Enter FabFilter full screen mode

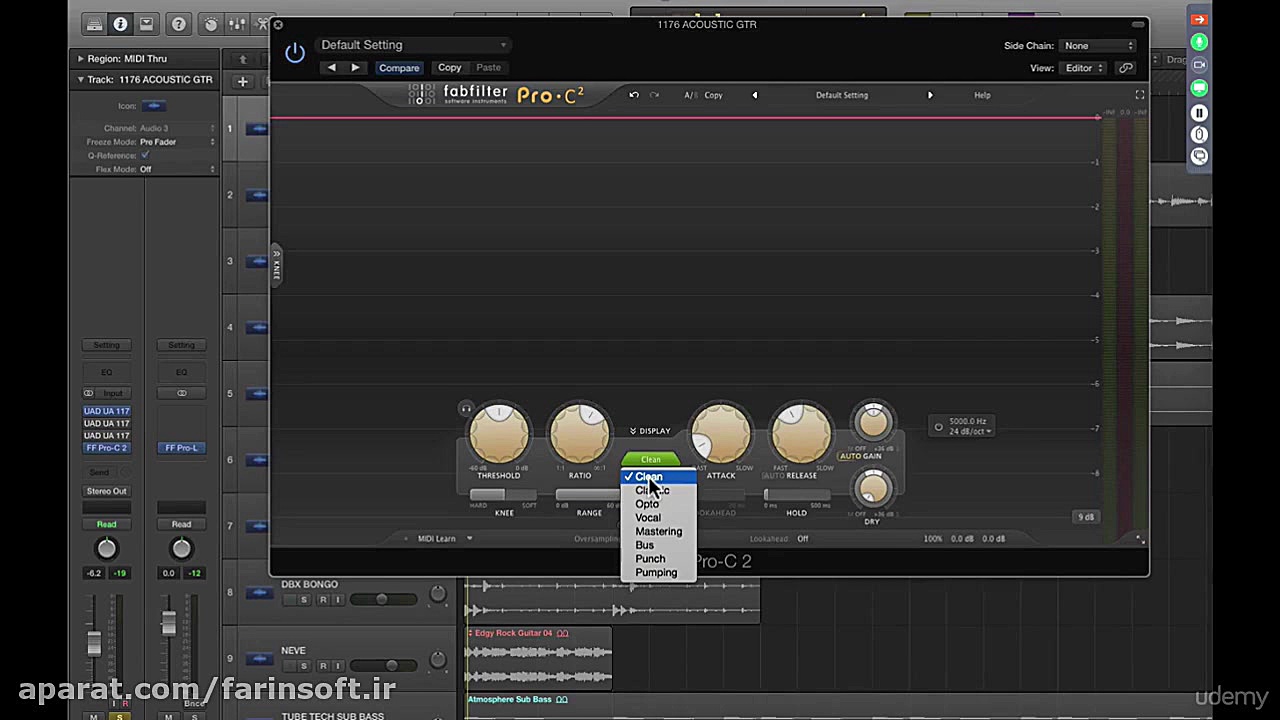1139,95
